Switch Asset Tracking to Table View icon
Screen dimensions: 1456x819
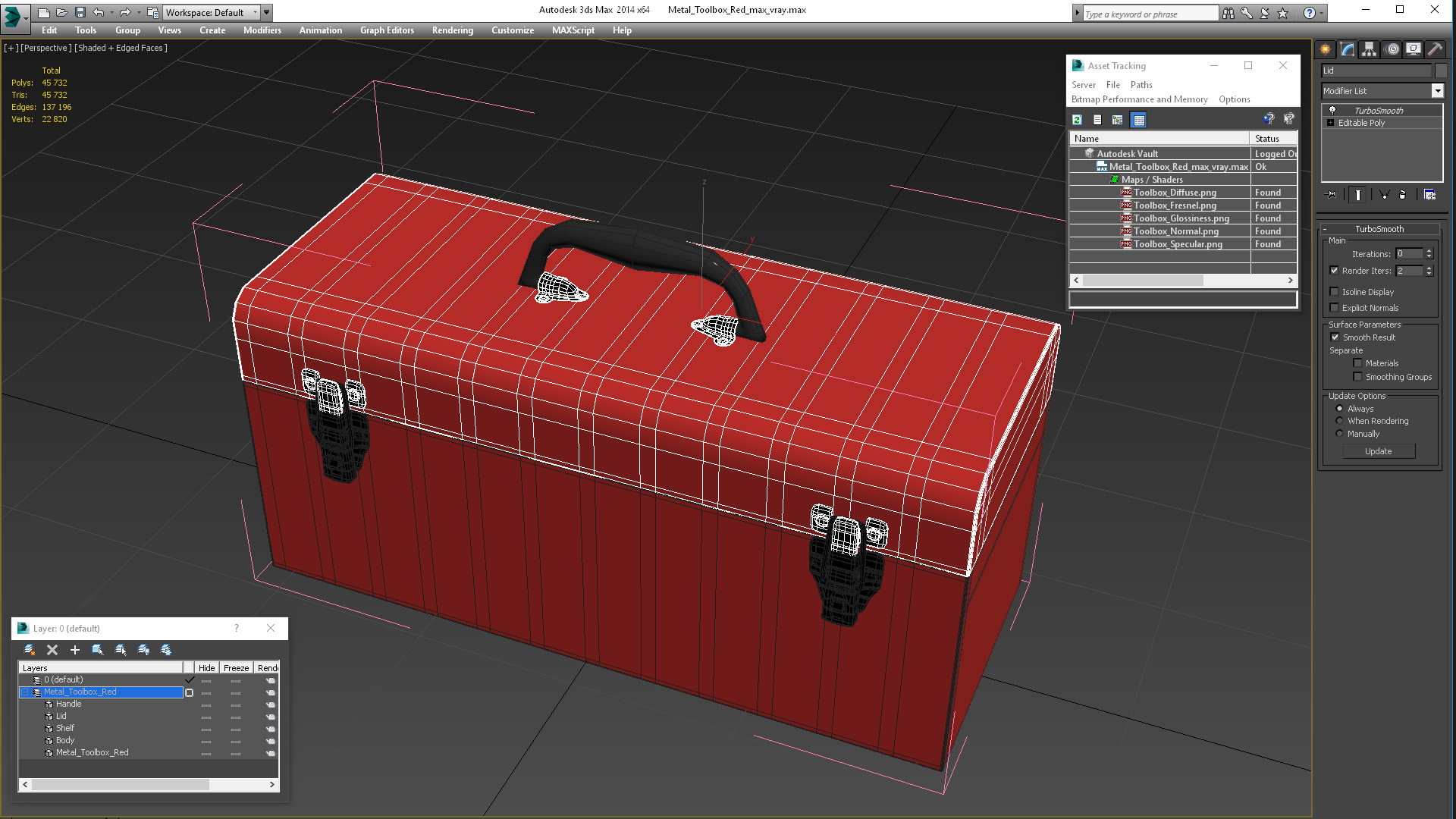click(1138, 120)
